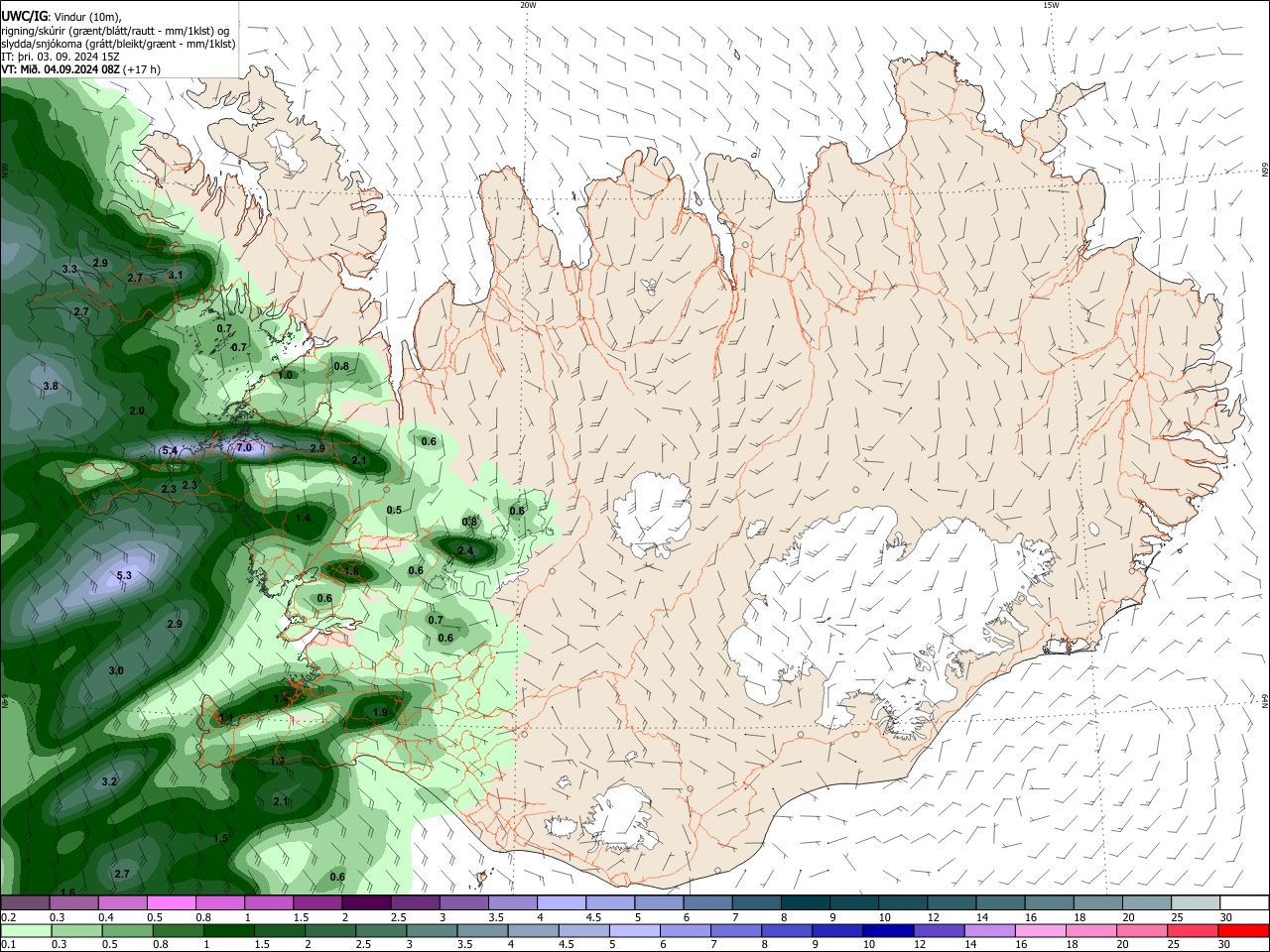This screenshot has height=952, width=1270.
Task: Click the 15W longitude label
Action: coord(1051,5)
